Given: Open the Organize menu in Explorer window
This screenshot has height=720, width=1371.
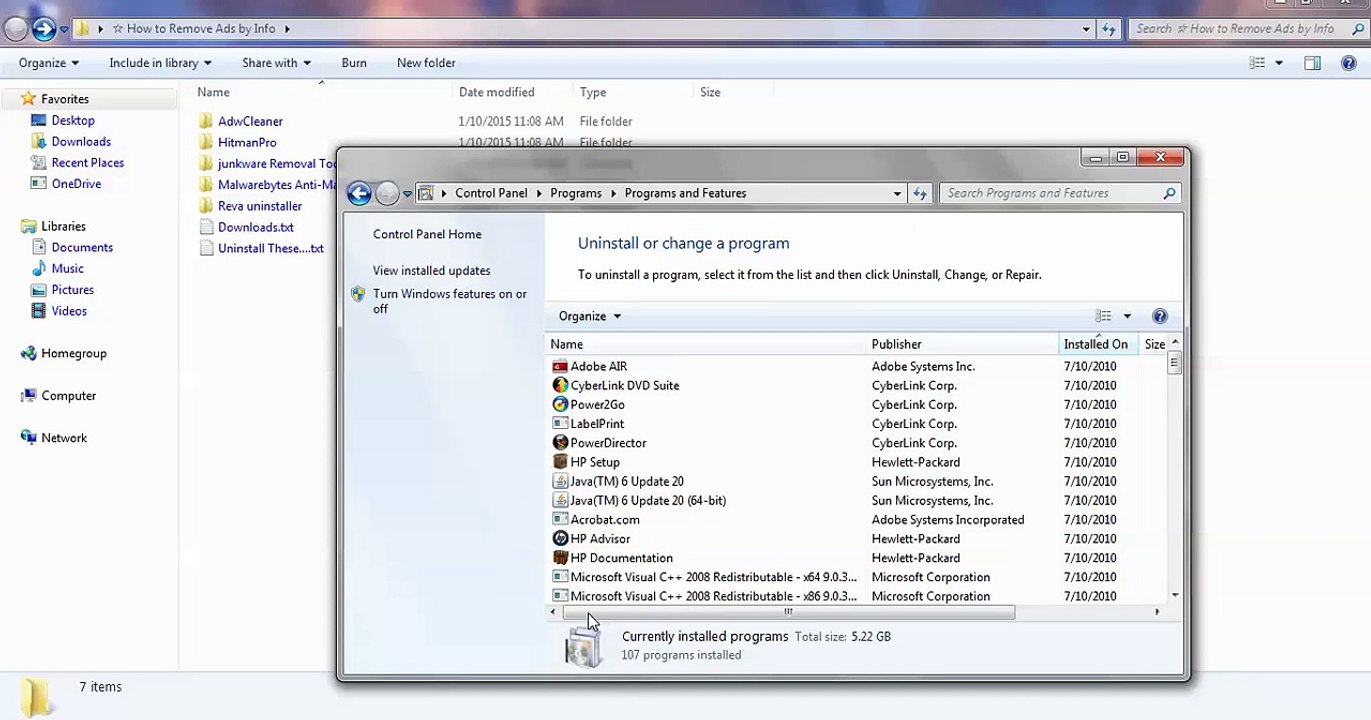Looking at the screenshot, I should pyautogui.click(x=48, y=63).
